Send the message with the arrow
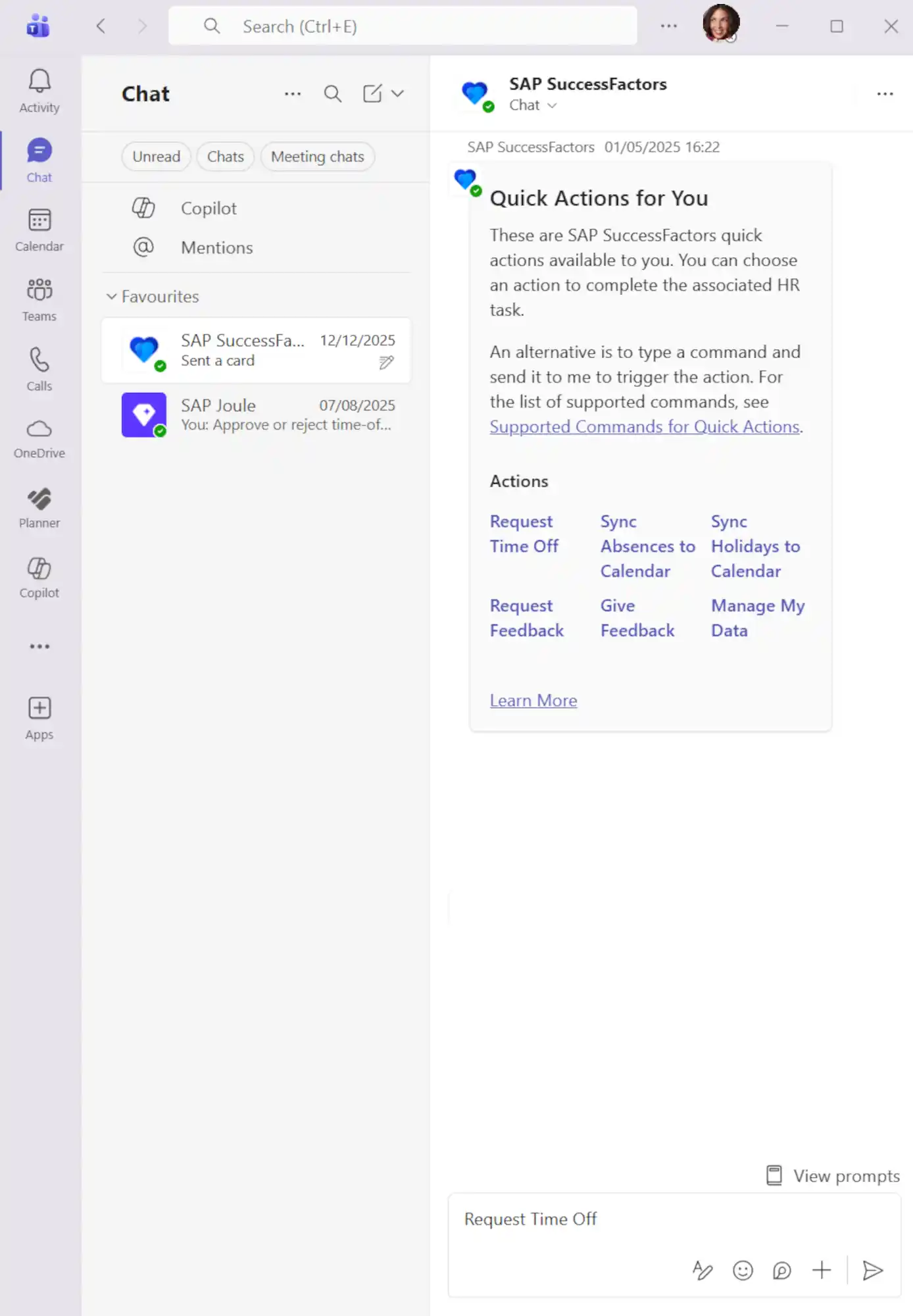 pyautogui.click(x=873, y=1270)
